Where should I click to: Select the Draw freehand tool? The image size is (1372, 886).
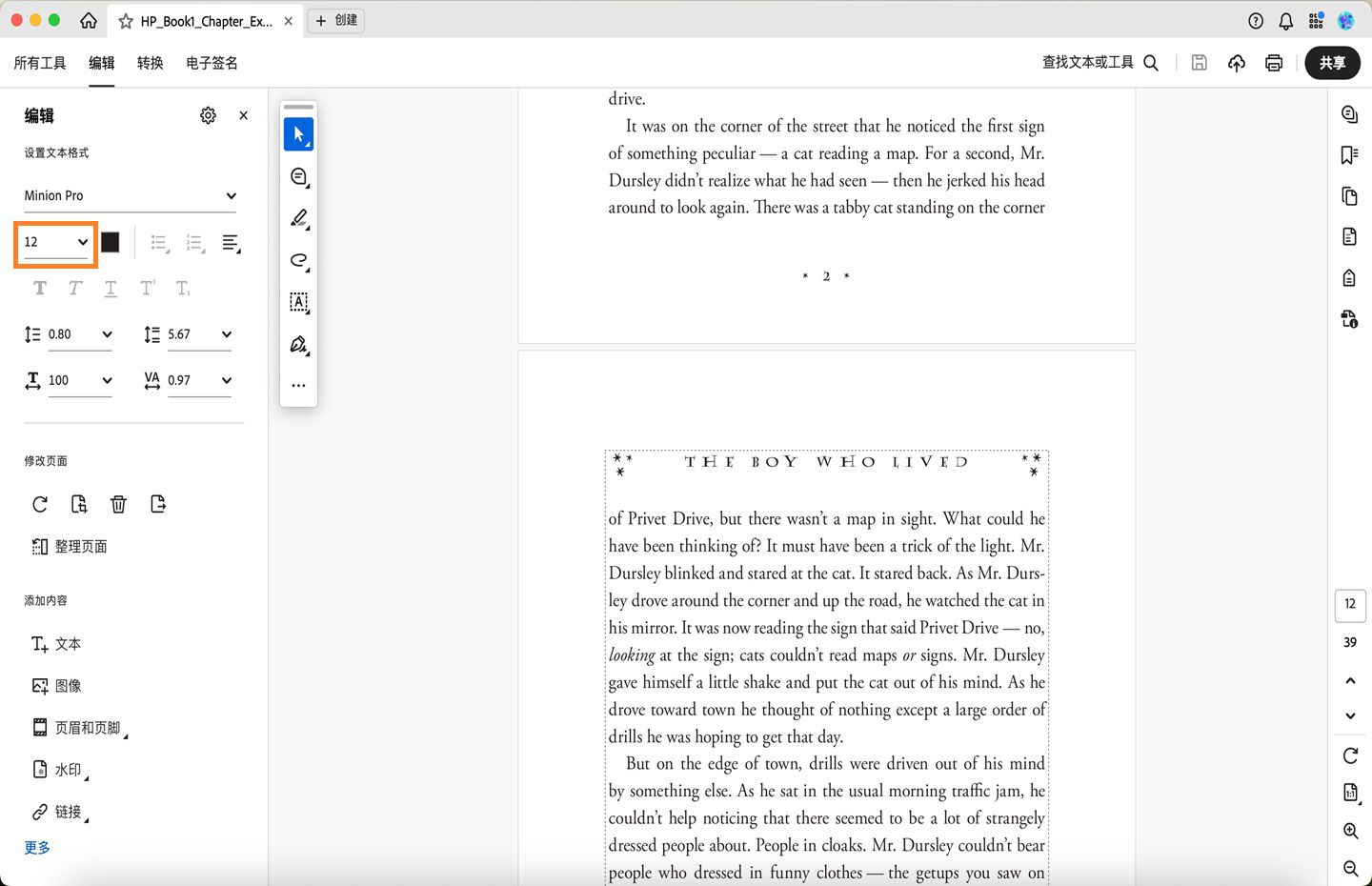pos(298,261)
